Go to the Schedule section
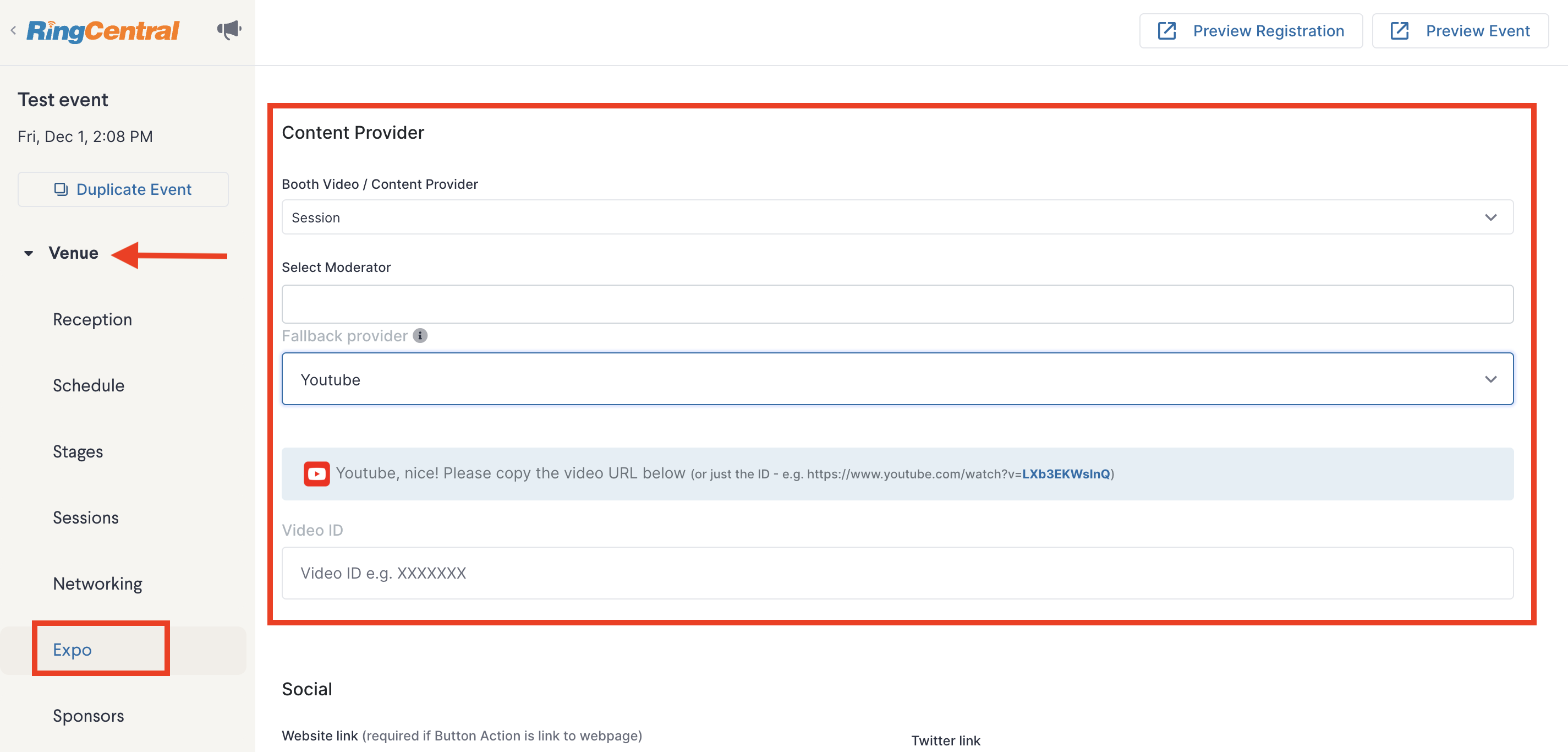The width and height of the screenshot is (1568, 752). (88, 385)
